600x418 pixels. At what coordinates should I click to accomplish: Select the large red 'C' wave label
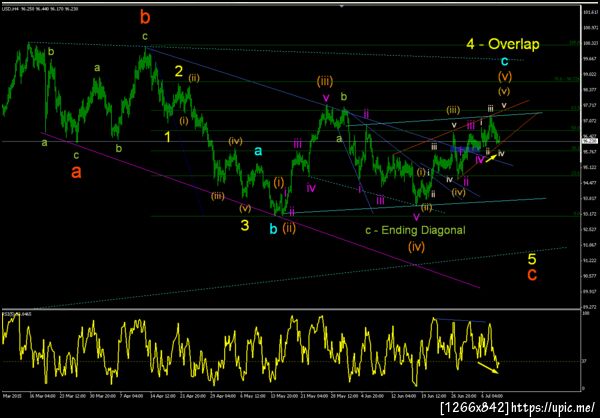[532, 274]
